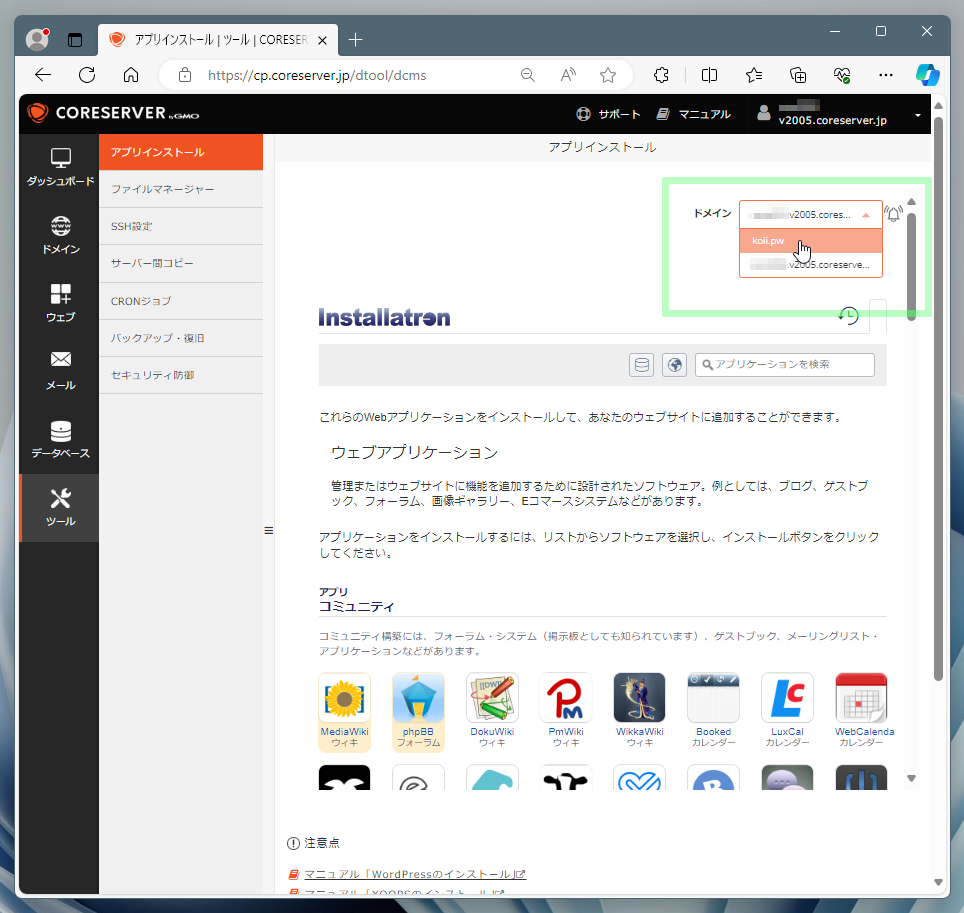Collapse the domain dropdown combo box
Image resolution: width=964 pixels, height=913 pixels.
point(810,215)
